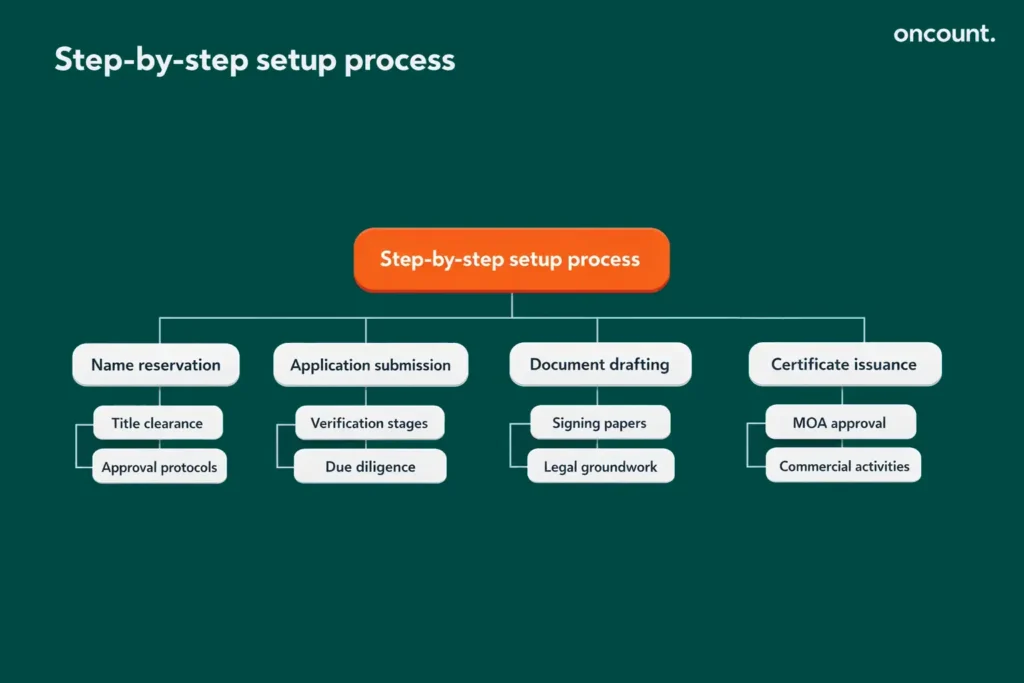The height and width of the screenshot is (683, 1024).
Task: Select the Name reservation box
Action: pos(155,364)
